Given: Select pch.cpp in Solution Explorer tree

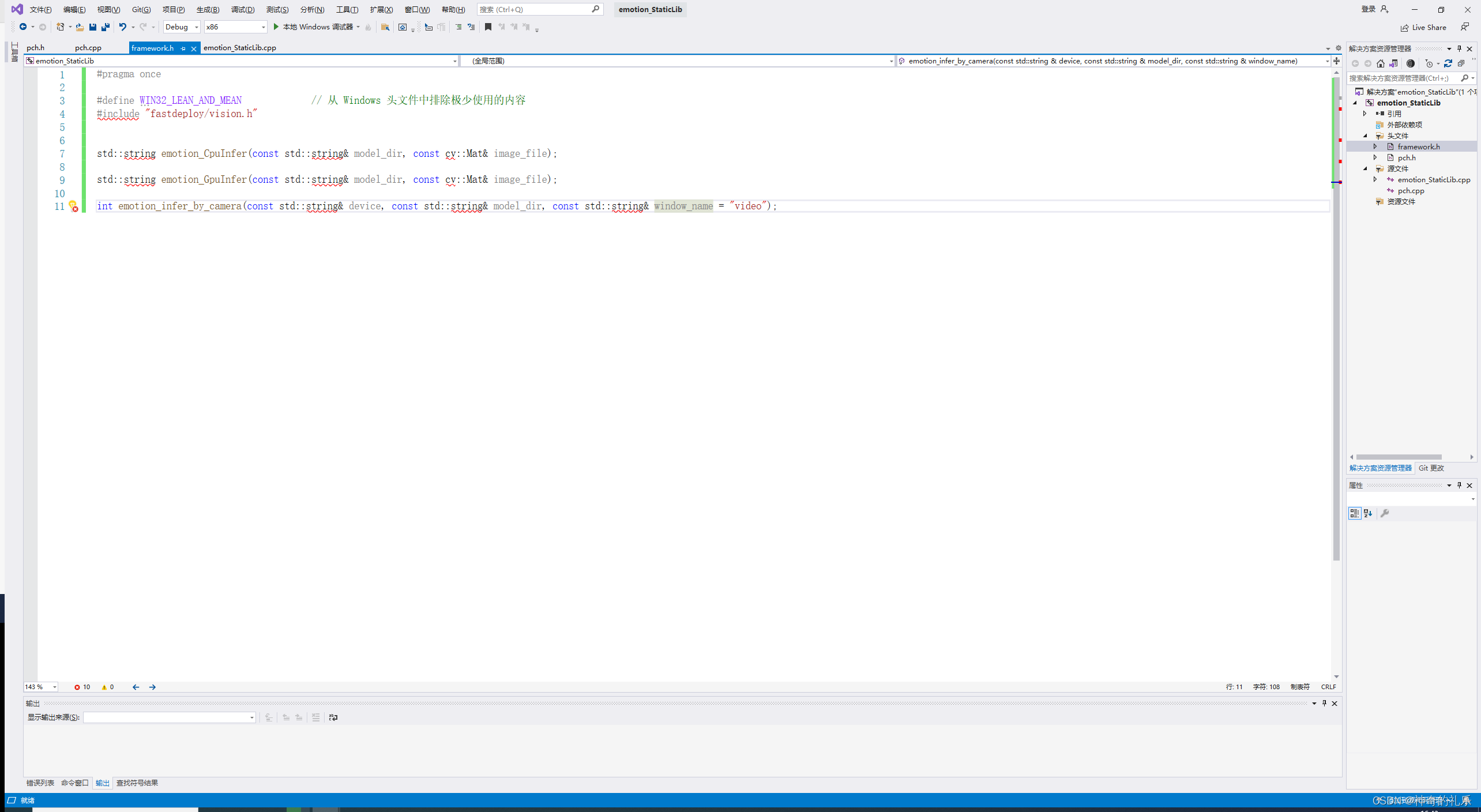Looking at the screenshot, I should point(1411,190).
